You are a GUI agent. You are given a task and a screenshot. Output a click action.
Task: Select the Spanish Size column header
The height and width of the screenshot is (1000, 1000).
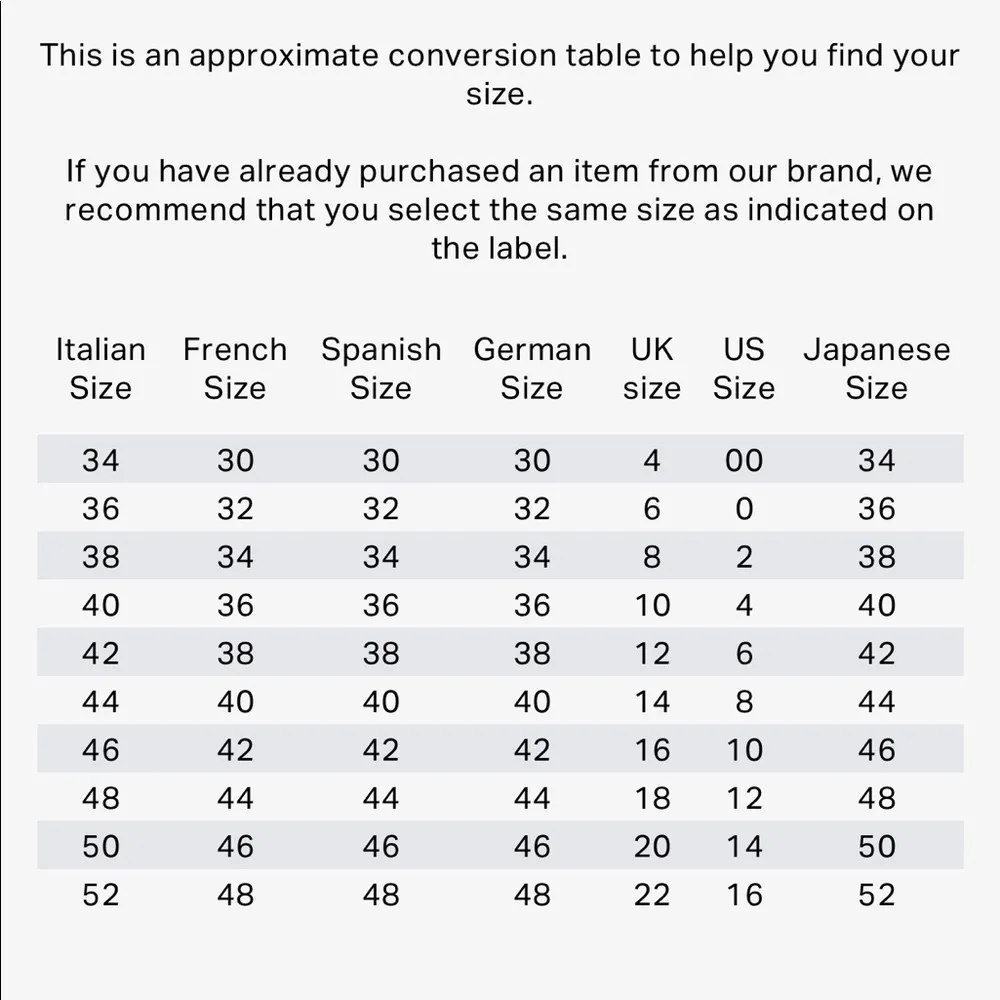tap(381, 368)
